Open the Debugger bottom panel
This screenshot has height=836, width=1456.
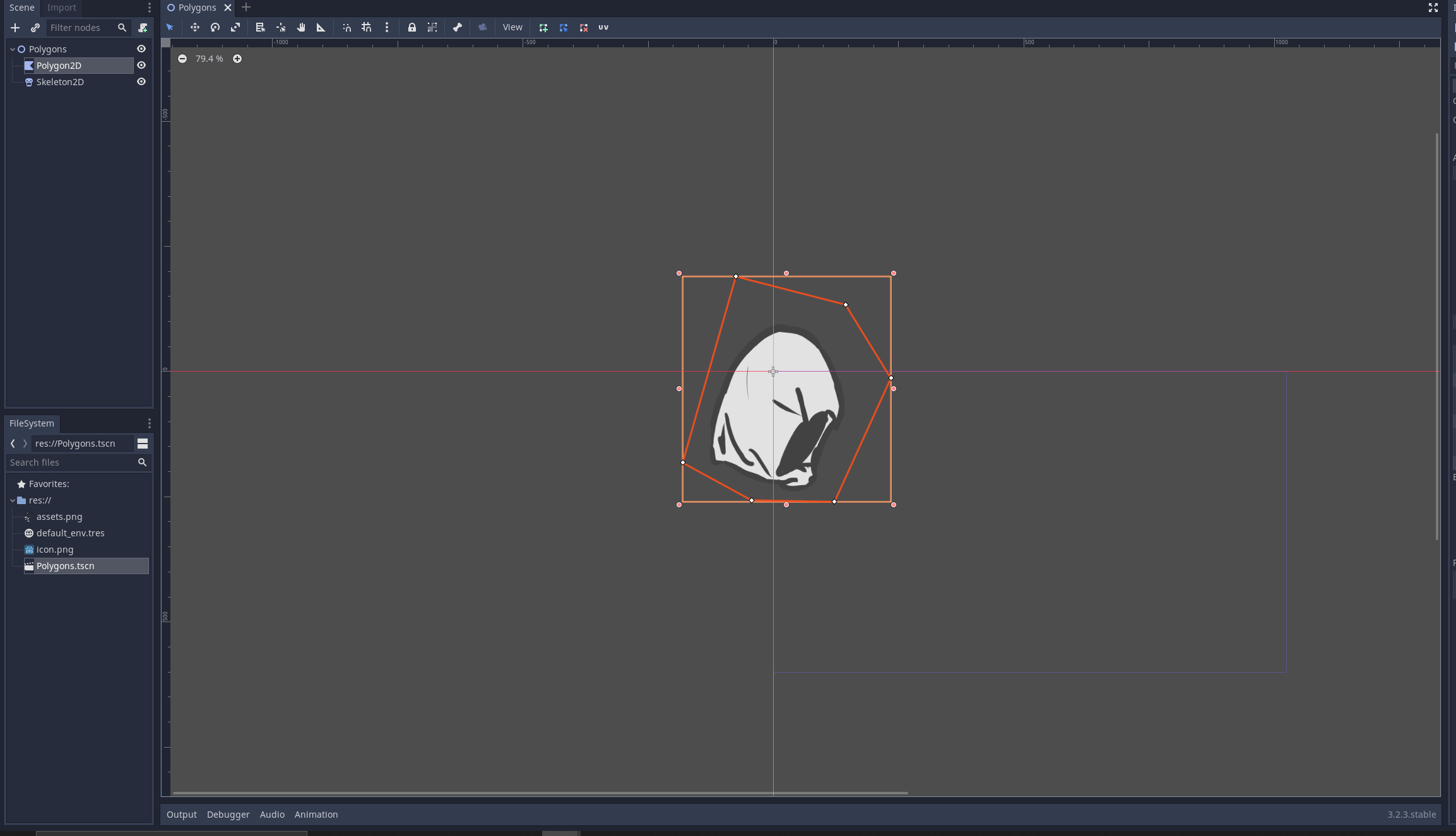[228, 814]
